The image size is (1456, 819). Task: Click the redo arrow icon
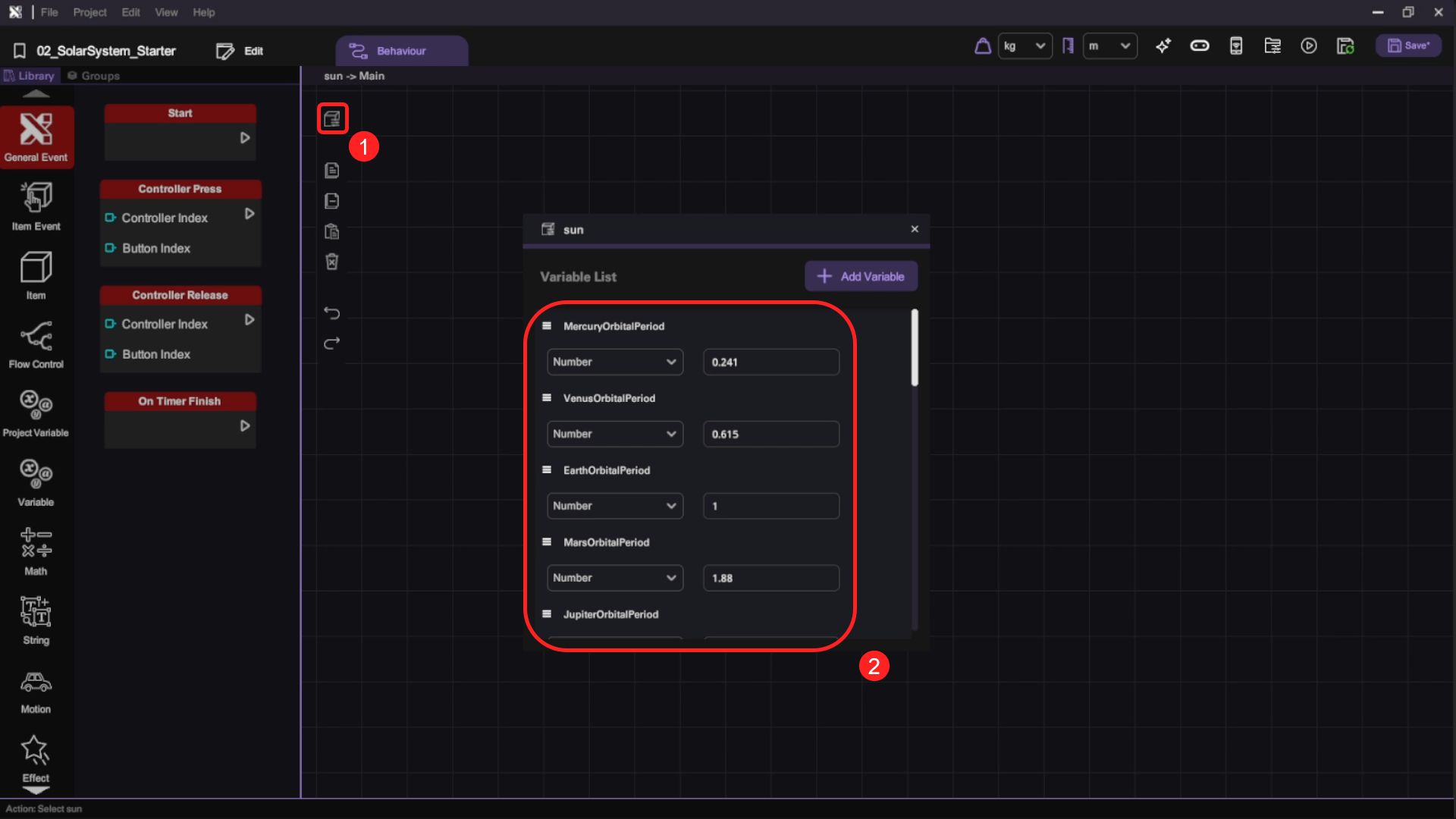331,344
